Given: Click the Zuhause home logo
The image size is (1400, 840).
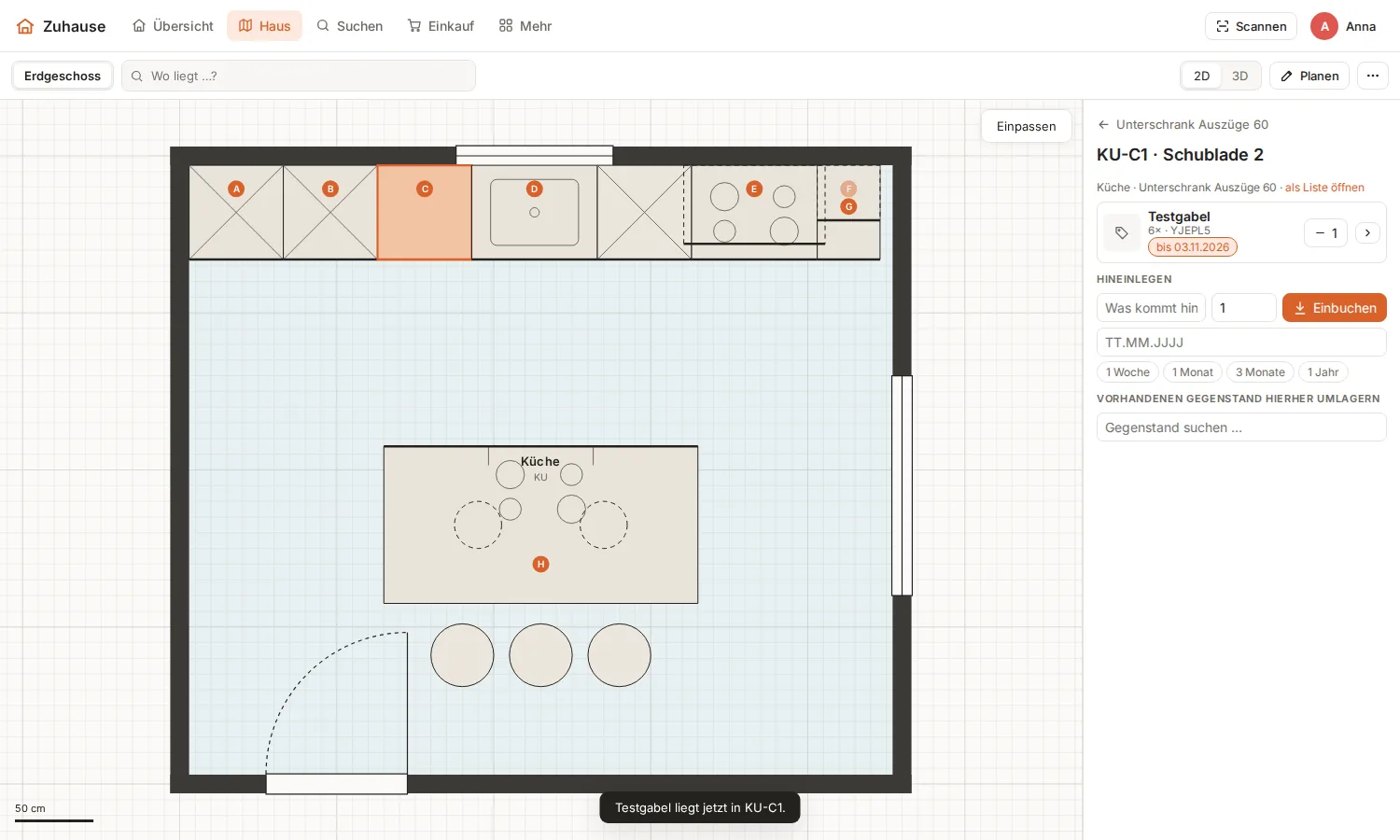Looking at the screenshot, I should click(x=61, y=26).
